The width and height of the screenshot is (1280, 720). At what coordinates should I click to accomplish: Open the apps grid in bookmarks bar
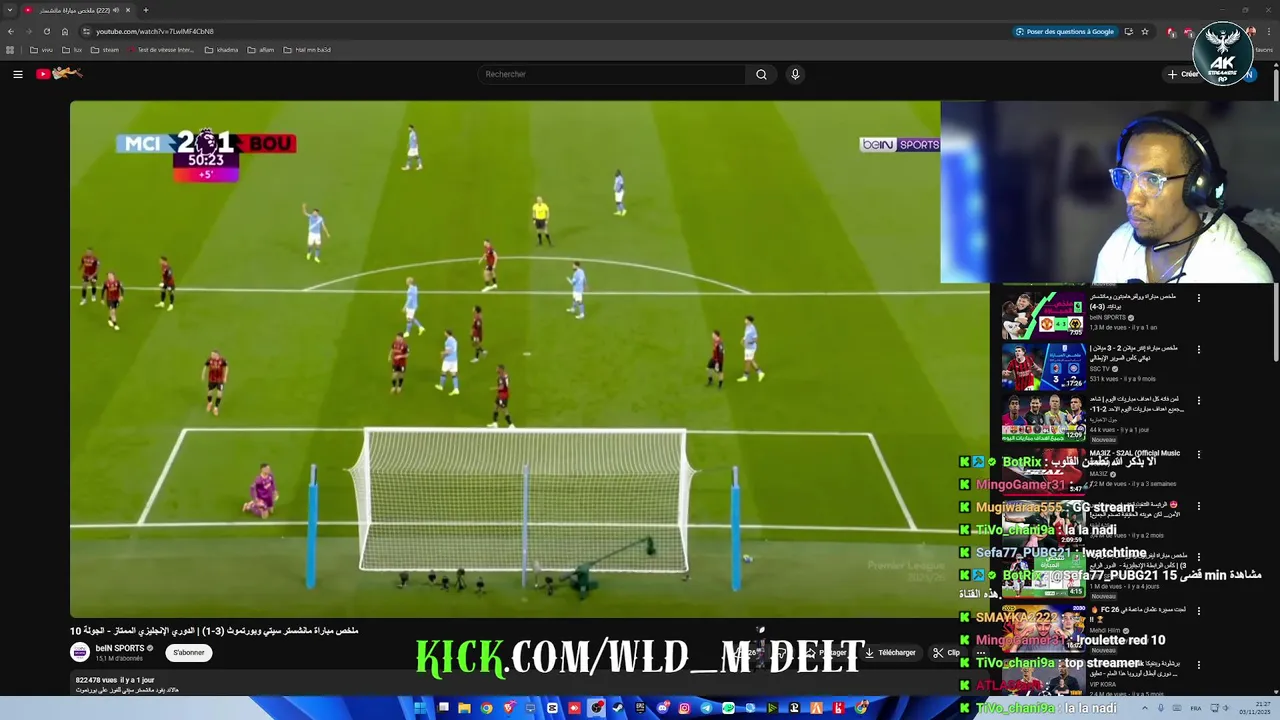10,50
